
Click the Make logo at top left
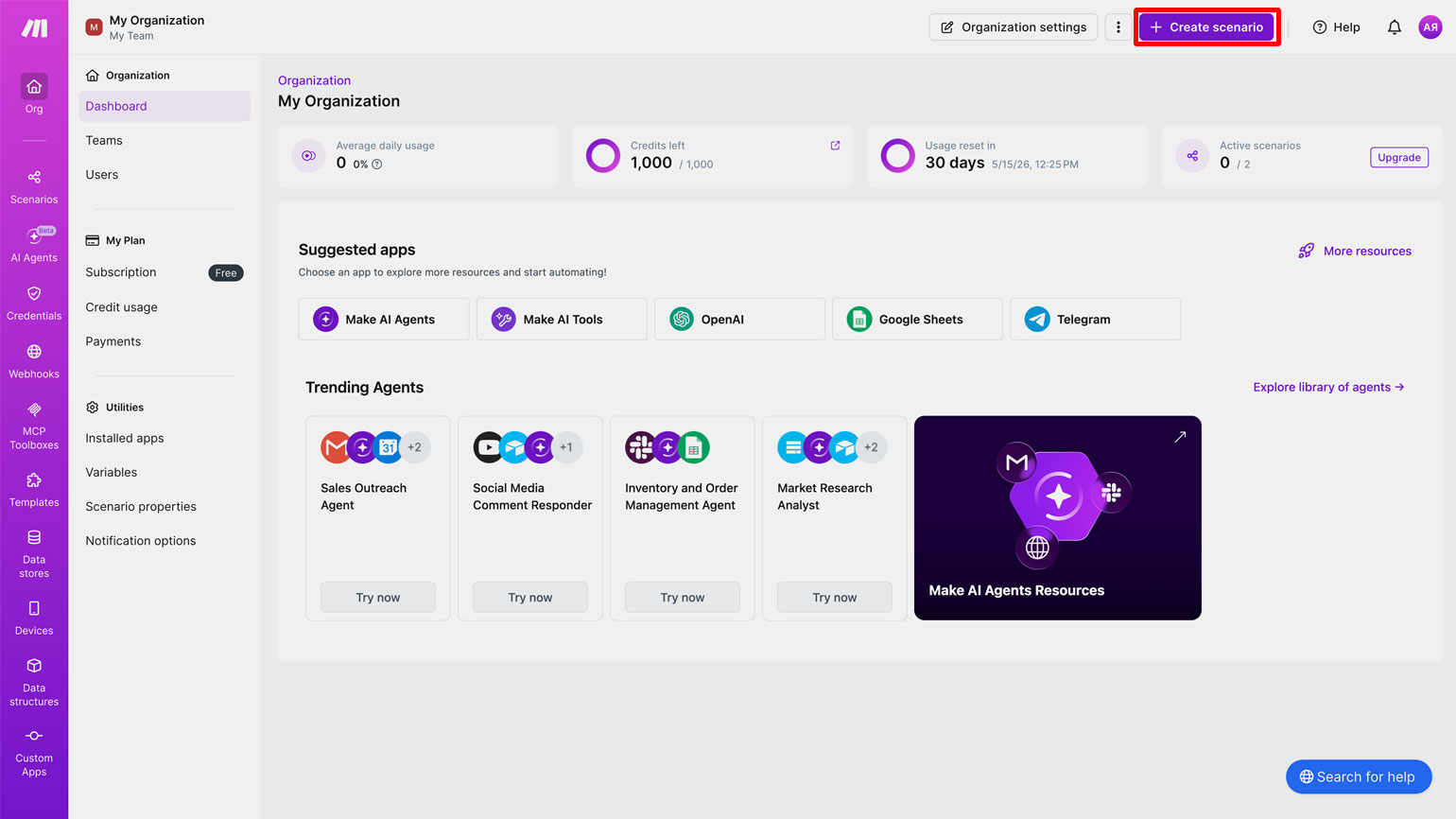coord(34,27)
